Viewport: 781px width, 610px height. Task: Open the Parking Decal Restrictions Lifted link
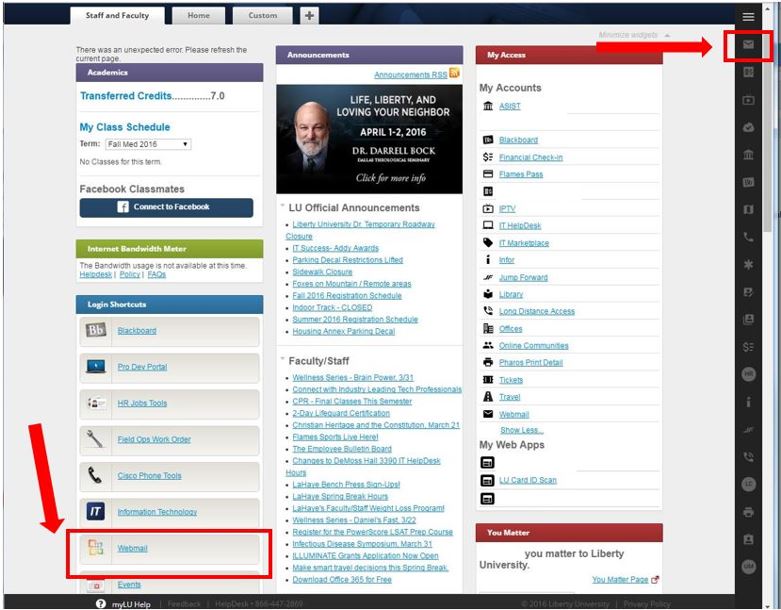(x=348, y=260)
